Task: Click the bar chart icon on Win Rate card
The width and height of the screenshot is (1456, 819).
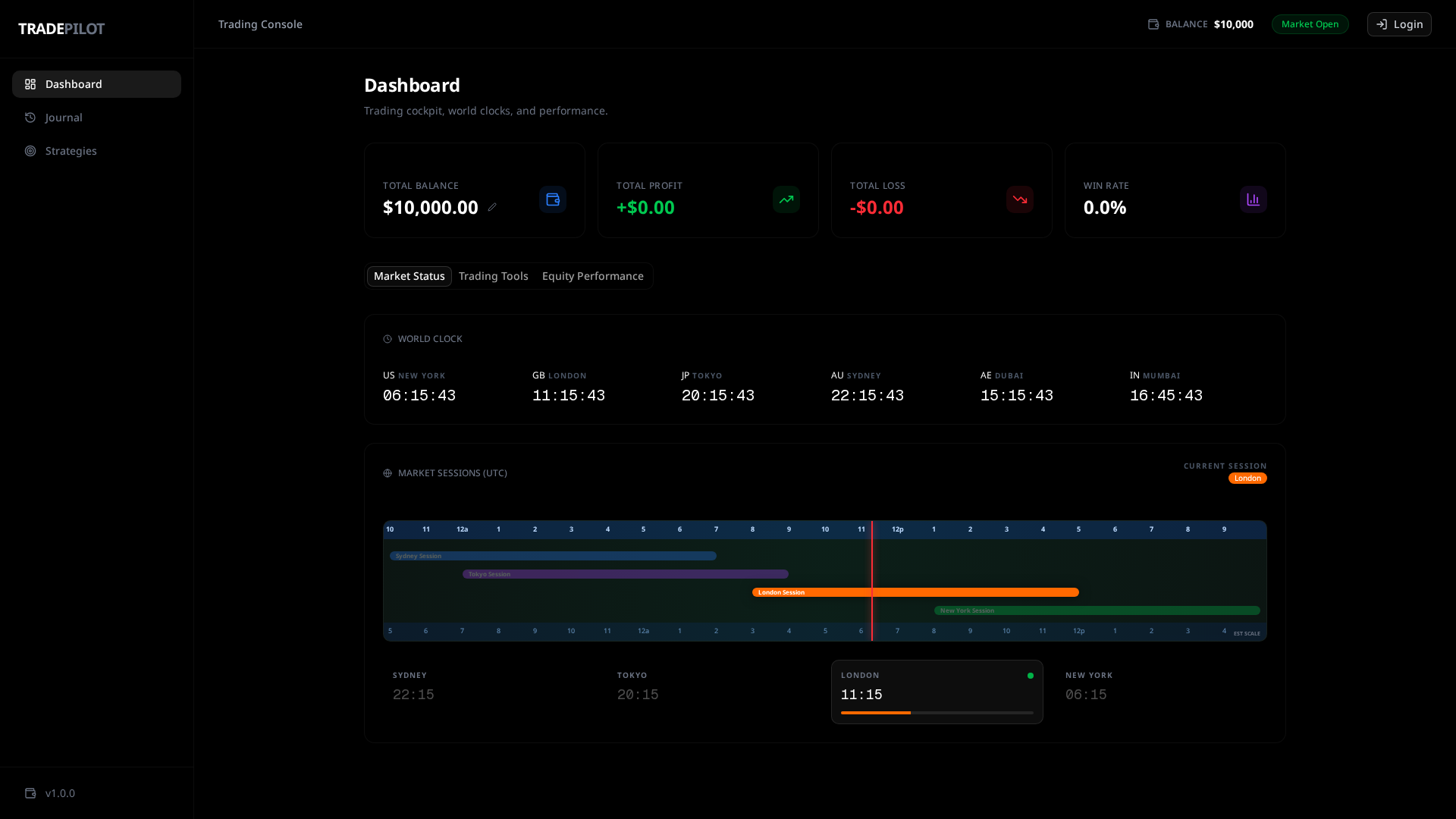Action: coord(1254,199)
